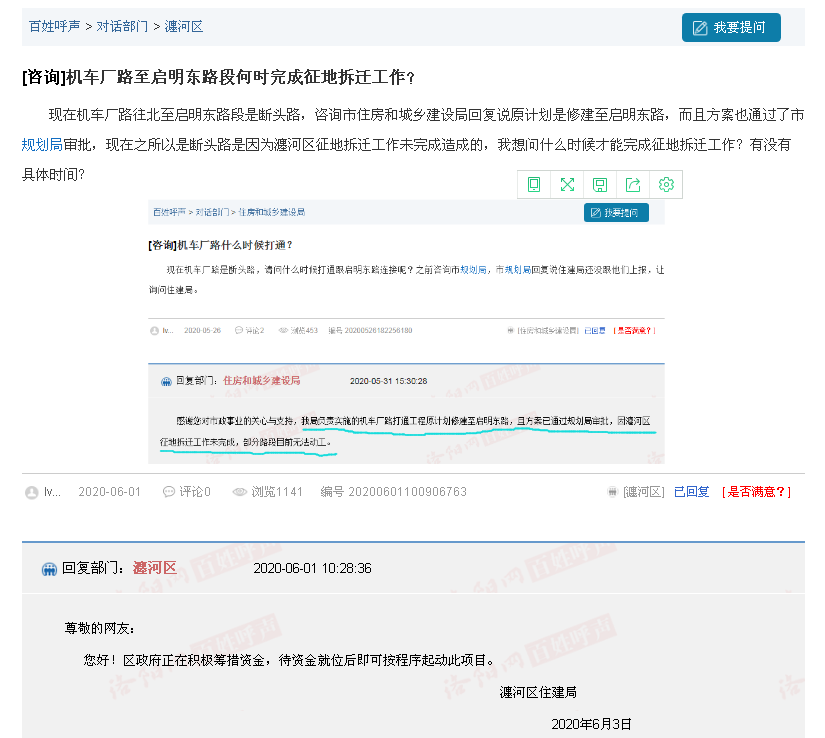Screen dimensions: 825x738
Task: Click the red 是否满意? rating link
Action: (756, 492)
